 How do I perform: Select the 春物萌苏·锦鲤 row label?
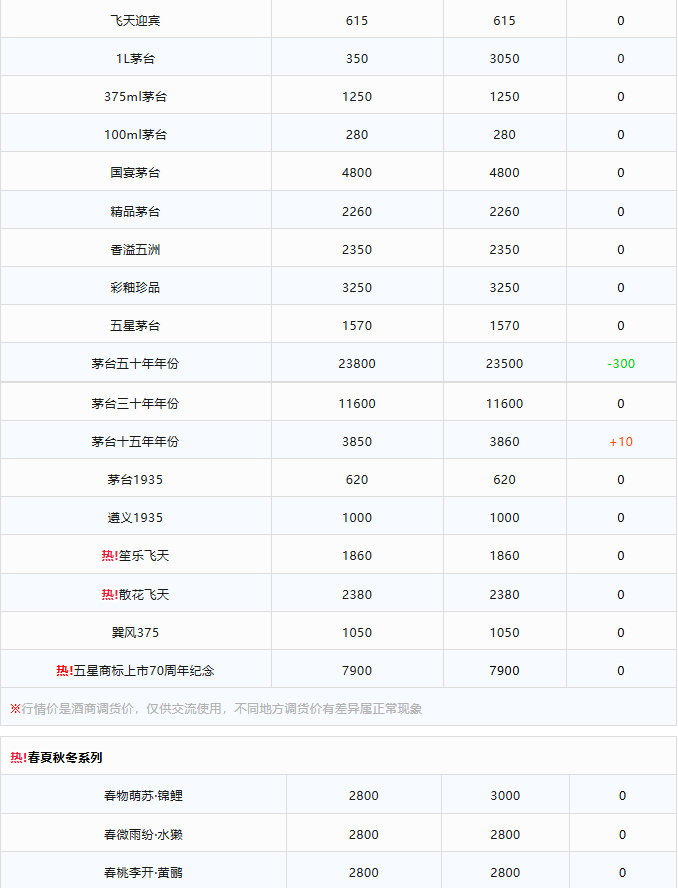pyautogui.click(x=143, y=796)
